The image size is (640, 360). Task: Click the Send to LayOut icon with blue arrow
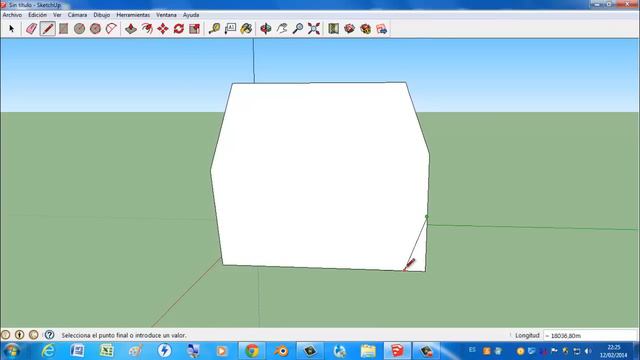pos(381,29)
